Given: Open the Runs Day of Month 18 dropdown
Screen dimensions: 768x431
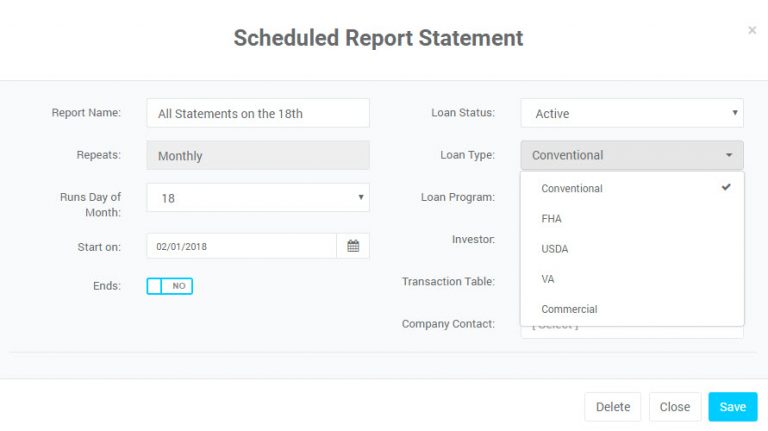Looking at the screenshot, I should click(x=258, y=198).
